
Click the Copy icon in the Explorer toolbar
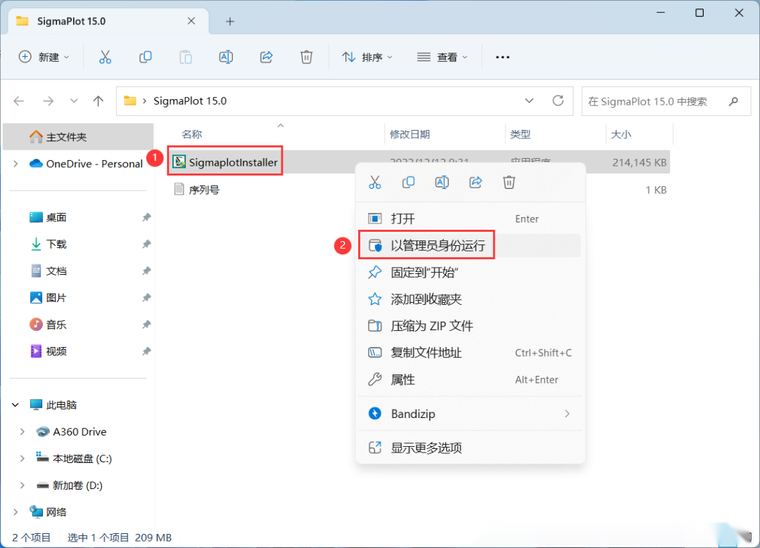tap(145, 57)
